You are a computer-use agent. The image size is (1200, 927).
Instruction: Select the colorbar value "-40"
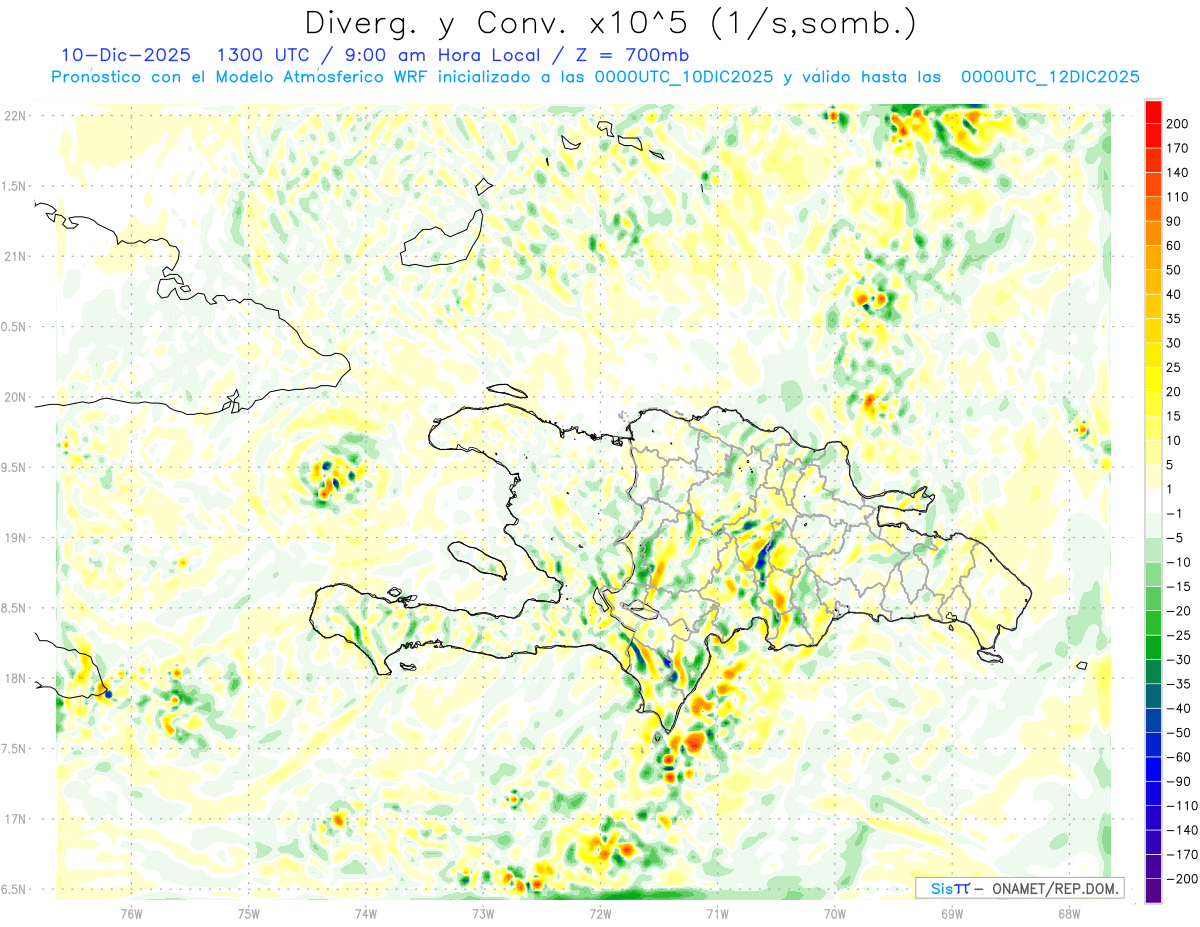[x=1178, y=708]
